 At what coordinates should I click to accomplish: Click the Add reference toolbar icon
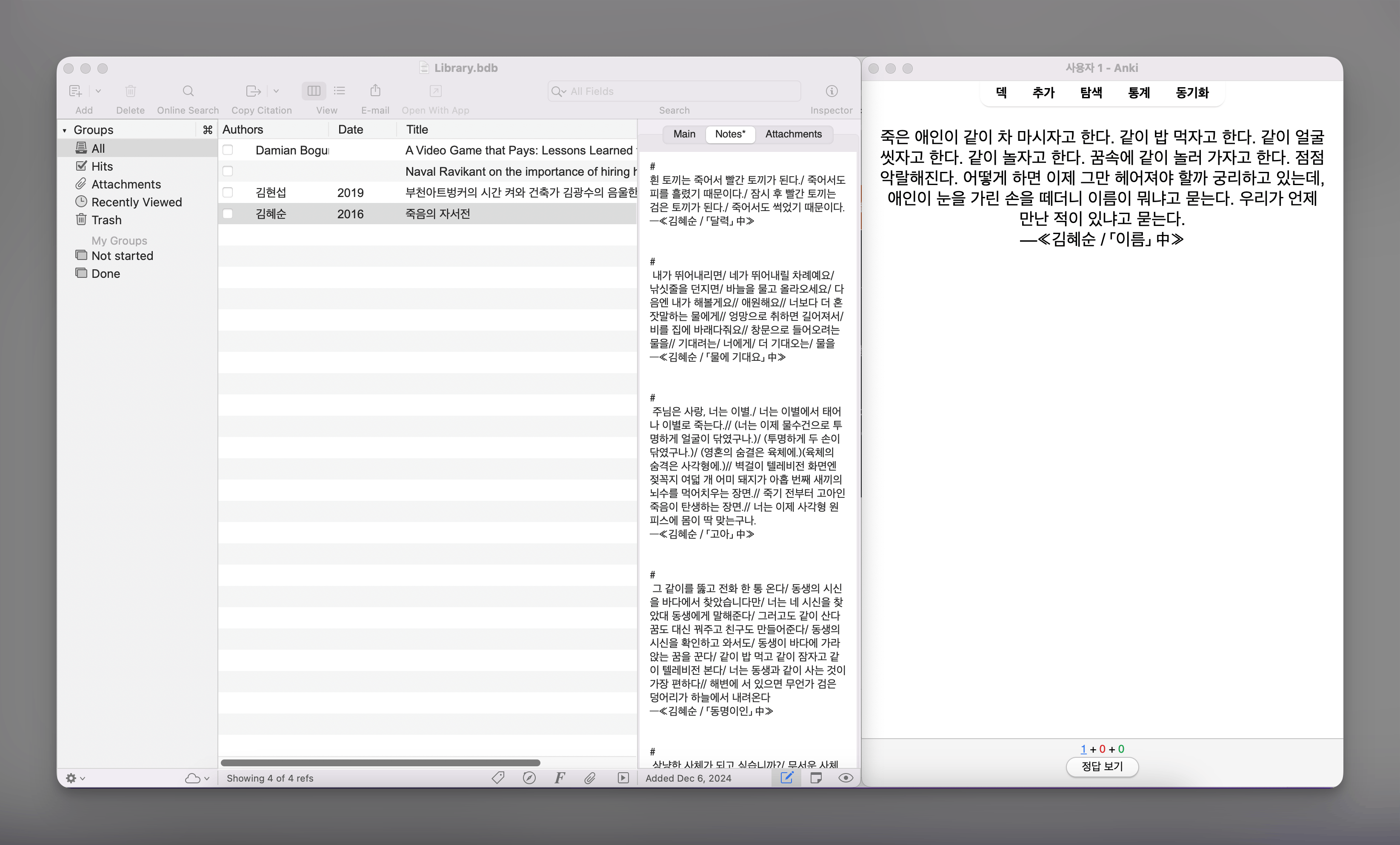[76, 91]
